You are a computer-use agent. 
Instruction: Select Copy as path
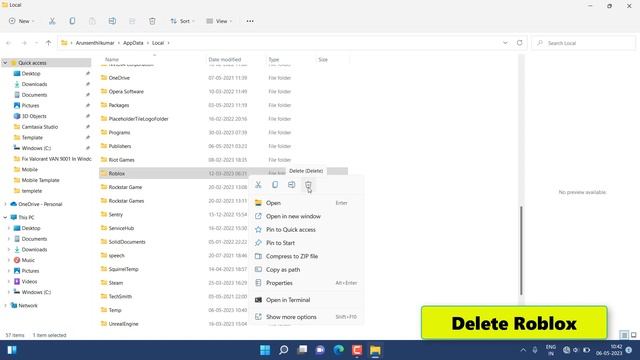[x=307, y=270]
